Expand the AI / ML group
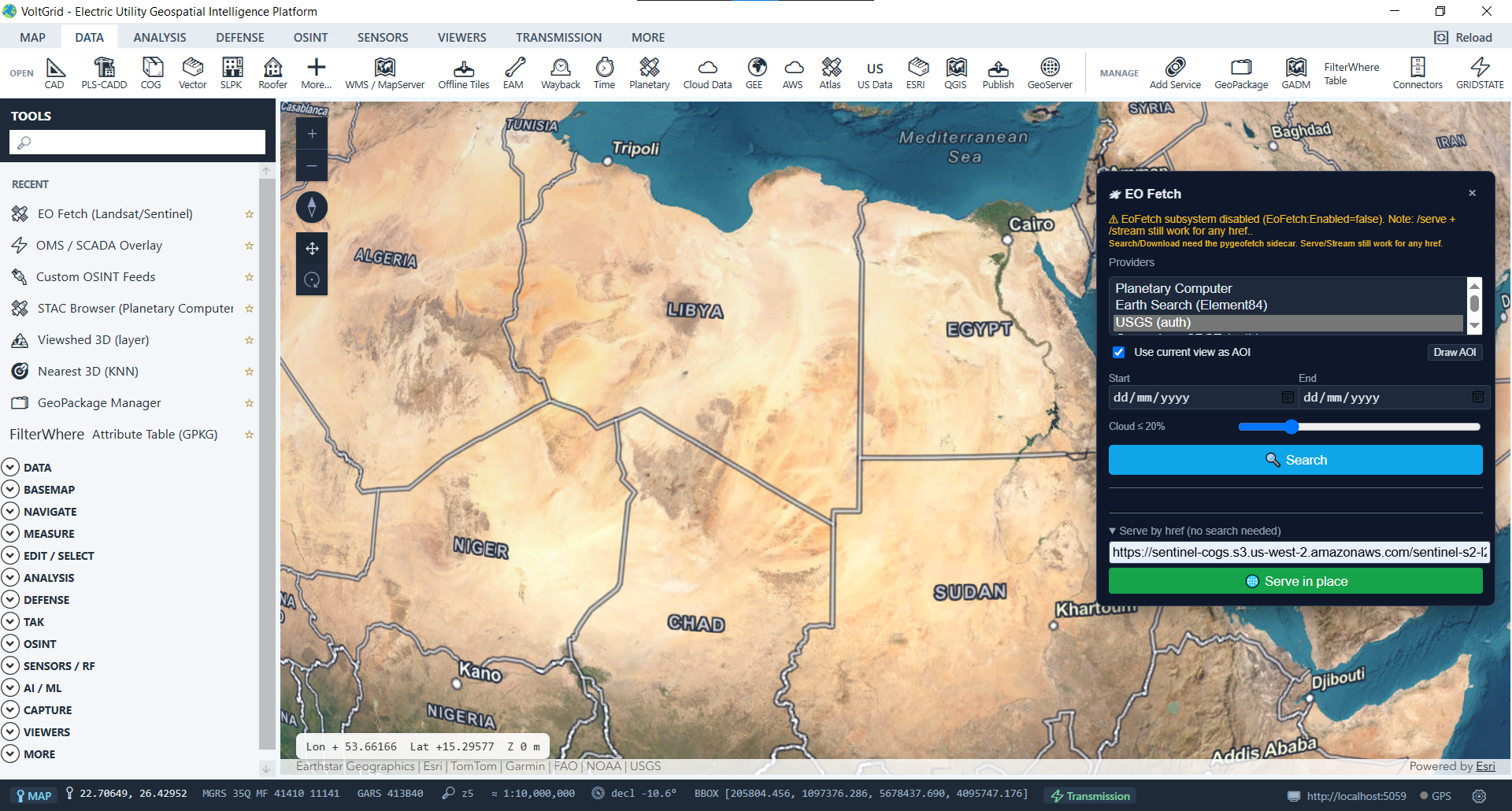1512x811 pixels. click(10, 687)
